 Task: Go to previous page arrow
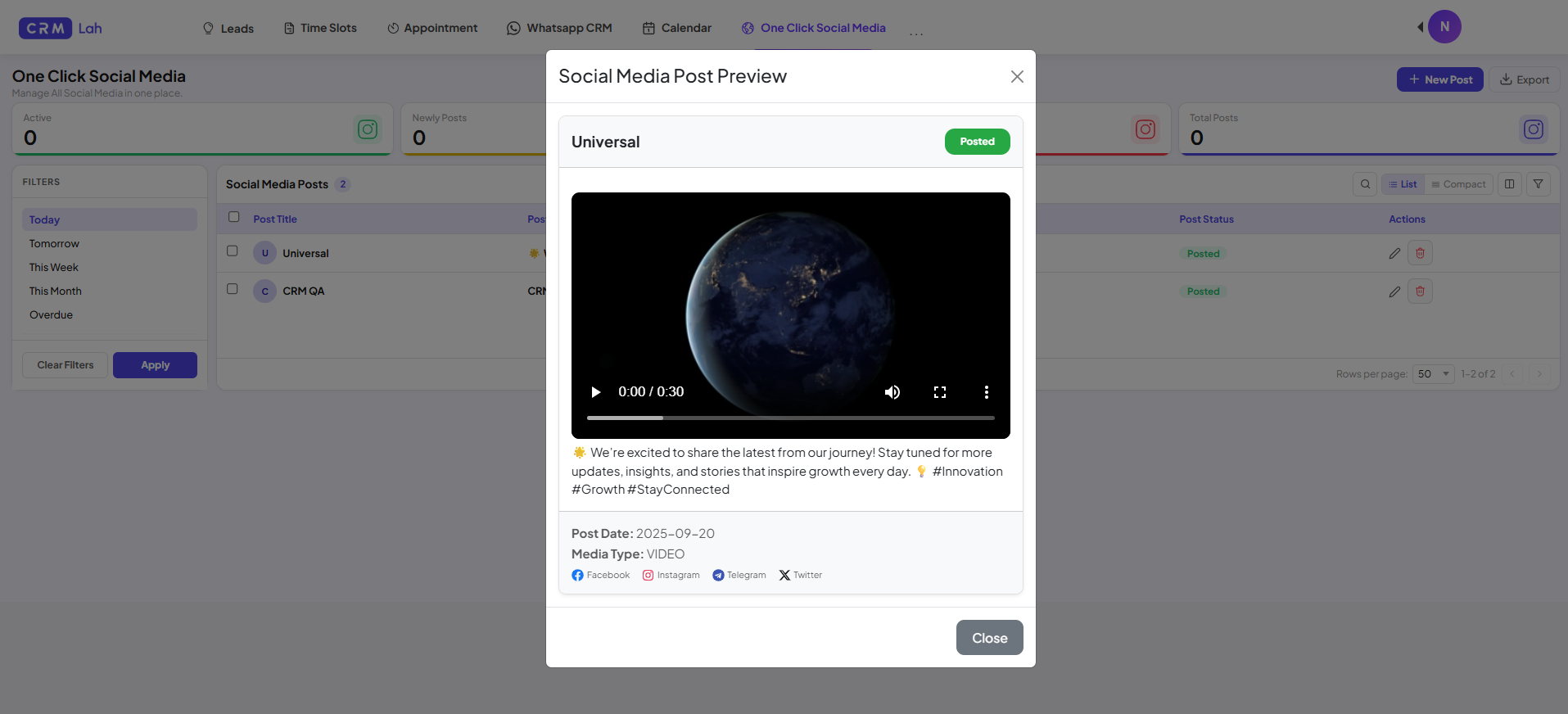[x=1512, y=374]
